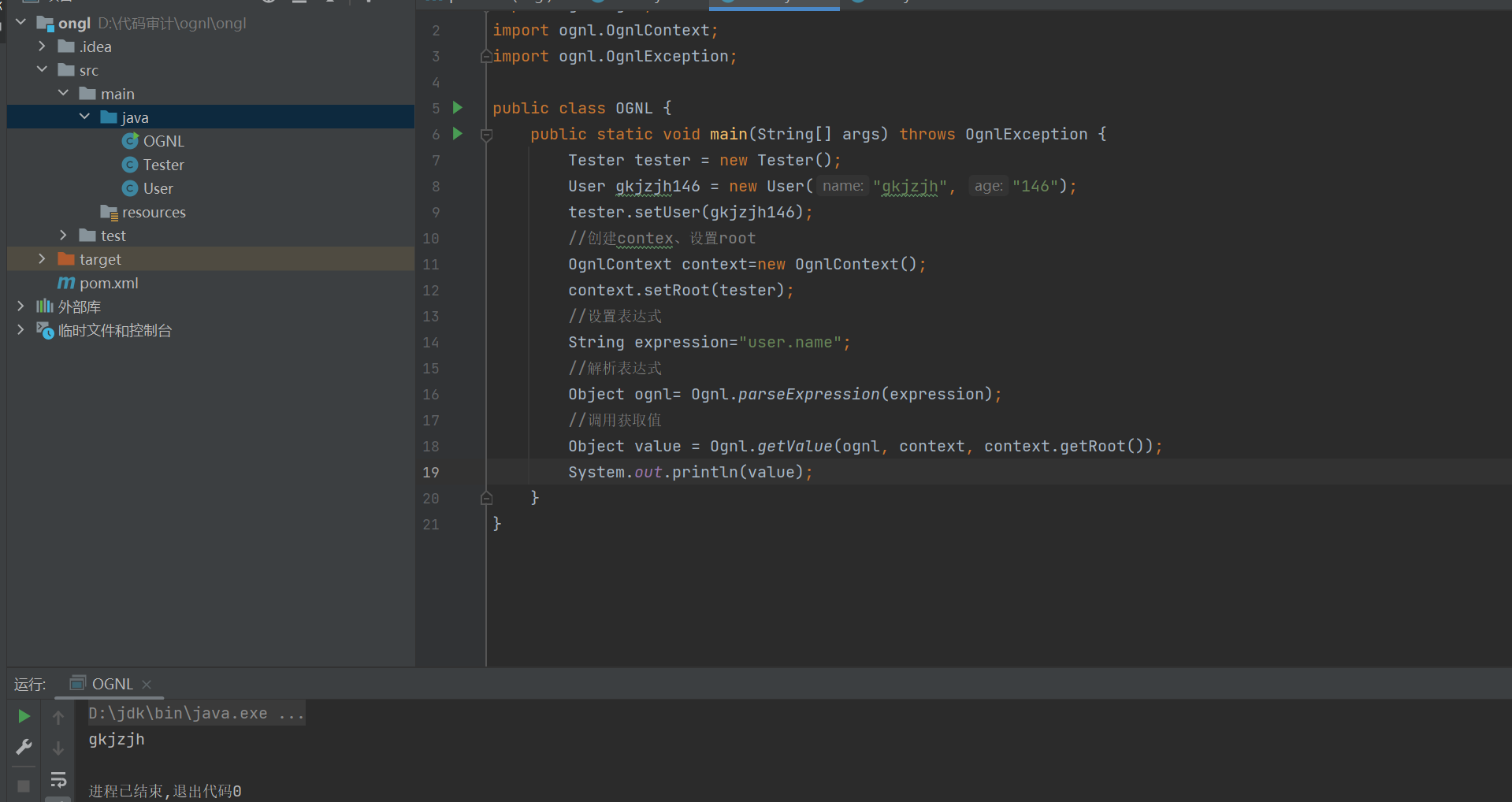Screen dimensions: 1512x802
Task: Click the 'name:' inlay hint on line 8
Action: pyautogui.click(x=843, y=186)
